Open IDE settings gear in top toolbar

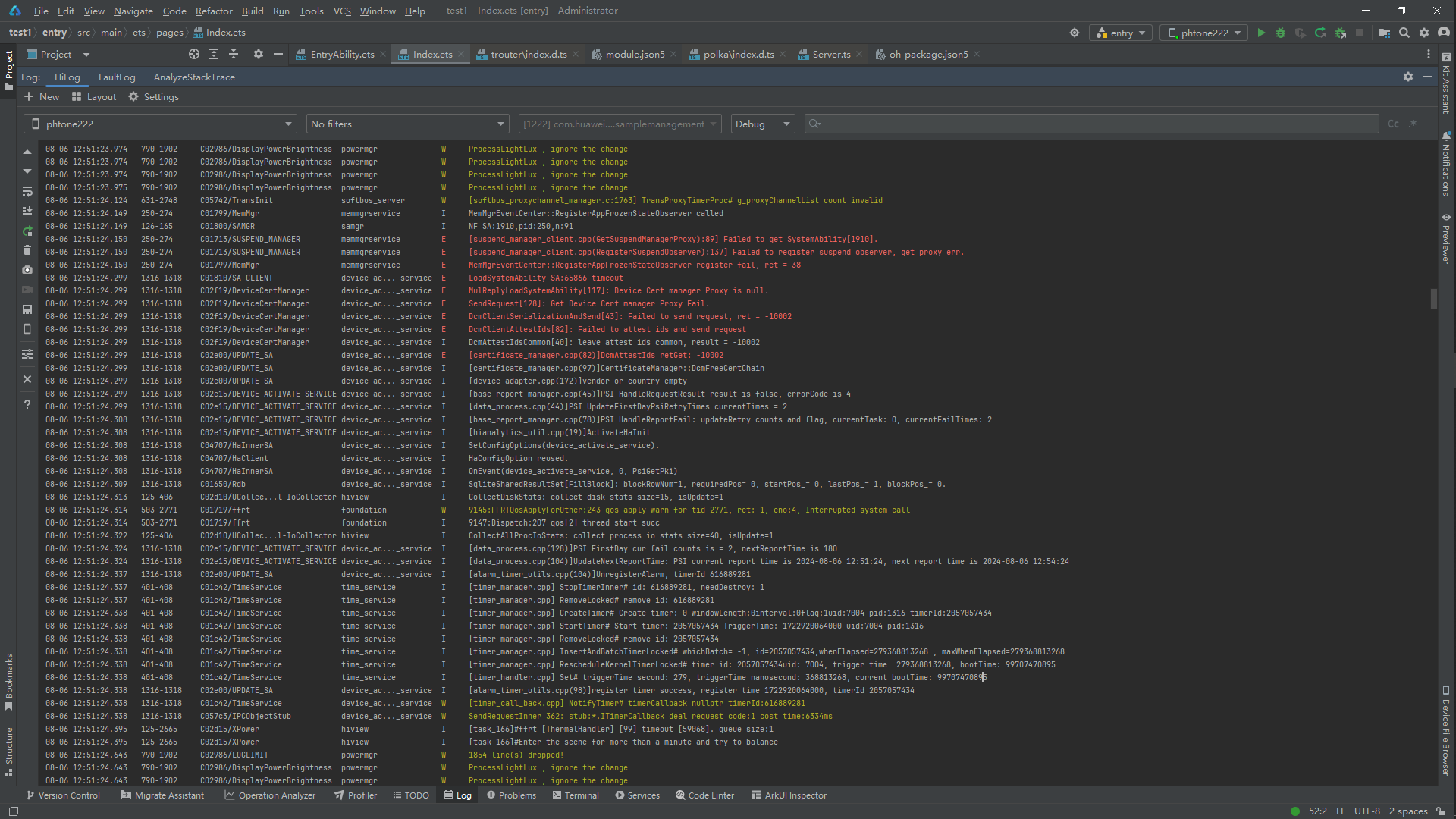(x=1424, y=33)
